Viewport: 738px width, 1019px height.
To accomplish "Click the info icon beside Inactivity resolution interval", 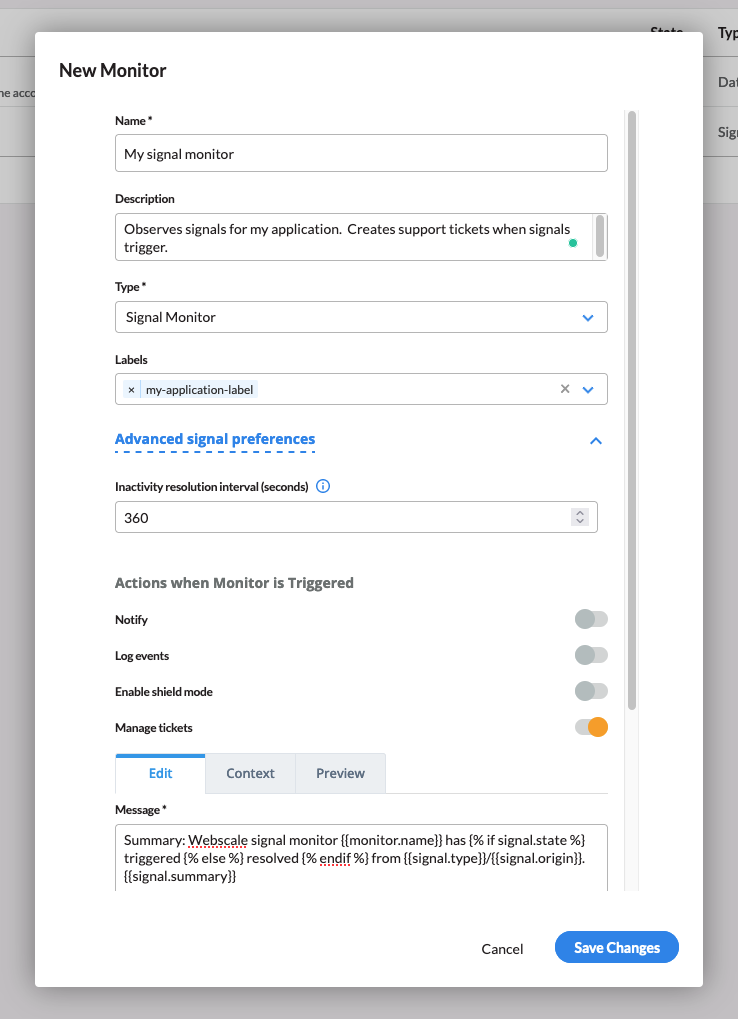I will 323,487.
